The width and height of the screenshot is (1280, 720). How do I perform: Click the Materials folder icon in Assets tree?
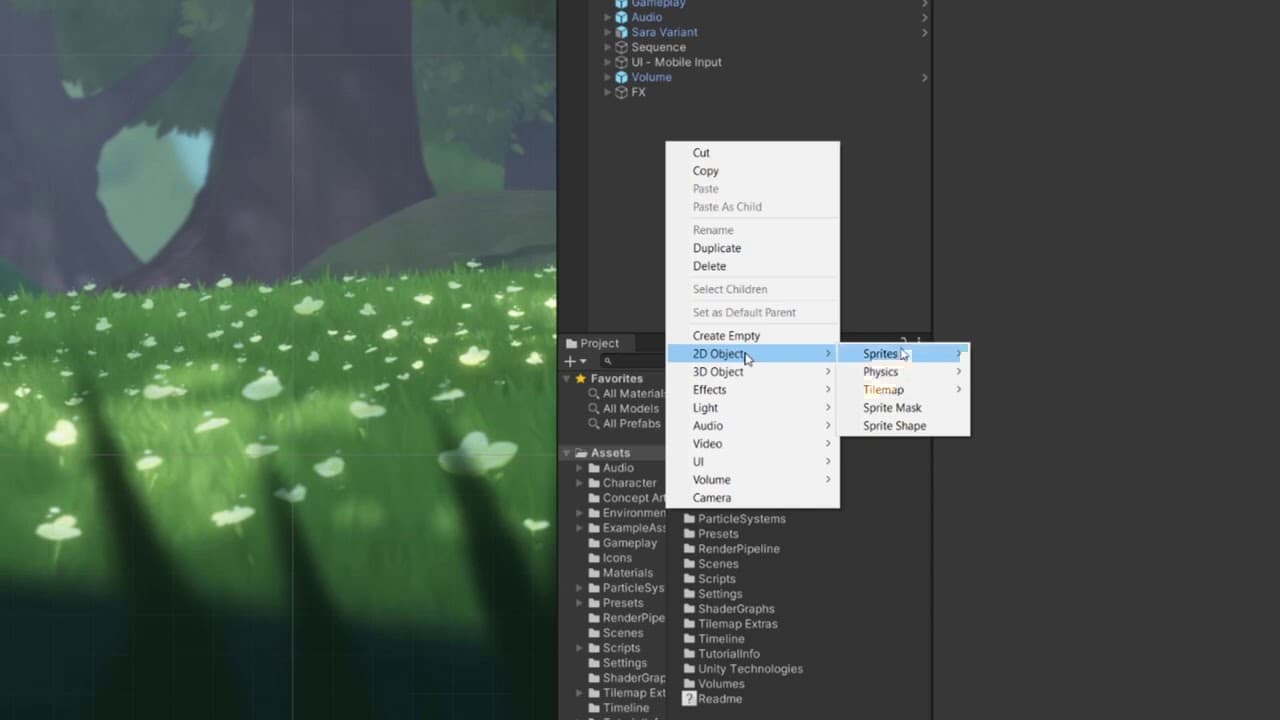coord(594,573)
